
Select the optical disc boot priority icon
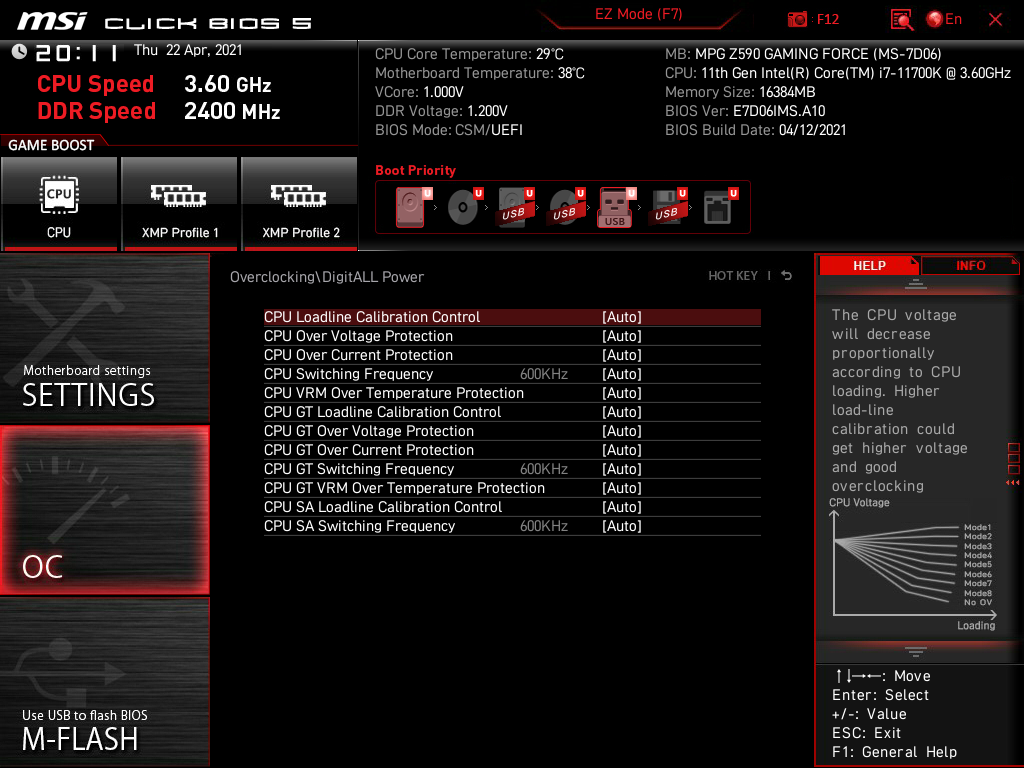(x=464, y=207)
